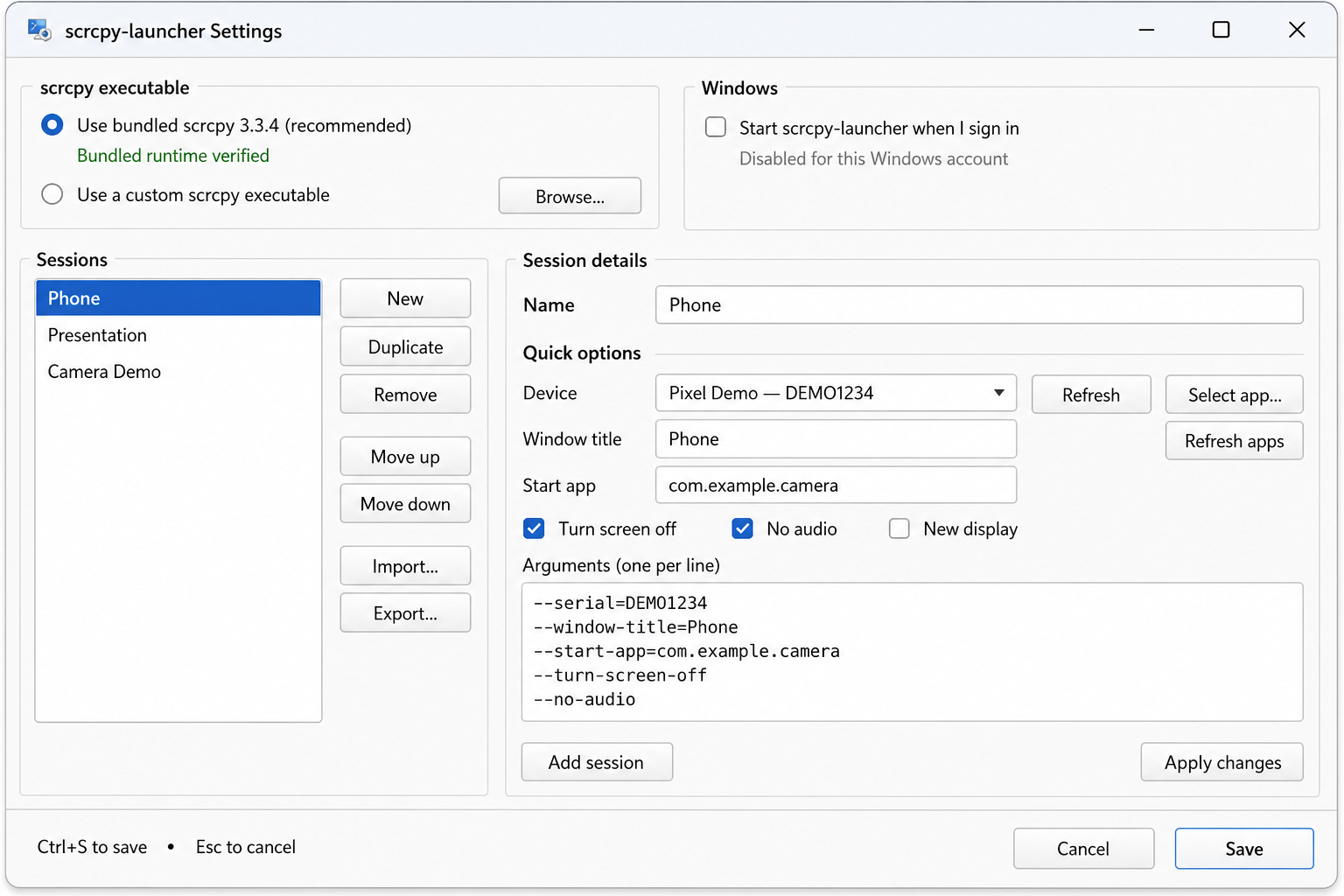Image resolution: width=1344 pixels, height=896 pixels.
Task: Enable Start scrcpy-launcher when I sign in
Action: [x=716, y=128]
